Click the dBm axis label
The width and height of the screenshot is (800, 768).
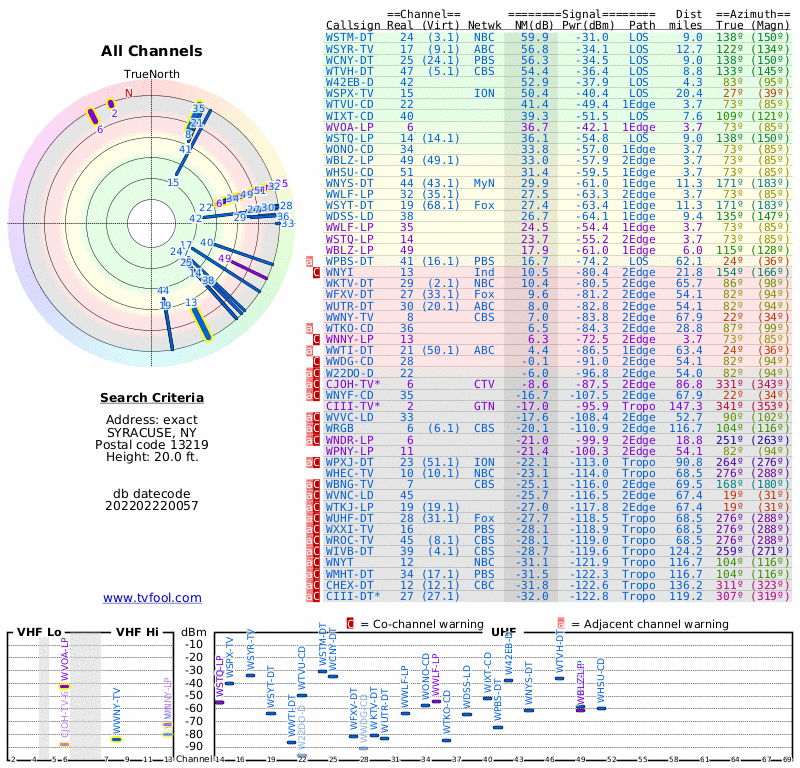pyautogui.click(x=194, y=632)
